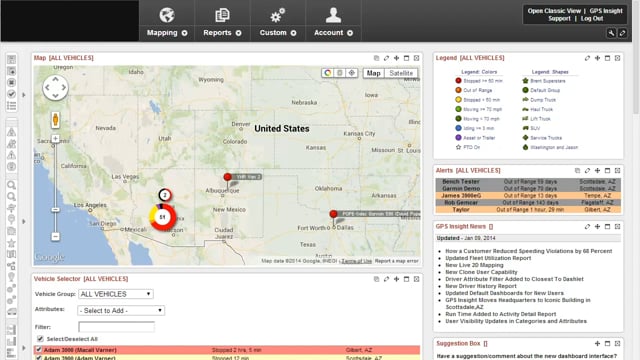Click Map panel copy icon
The width and height of the screenshot is (640, 360).
tap(376, 58)
